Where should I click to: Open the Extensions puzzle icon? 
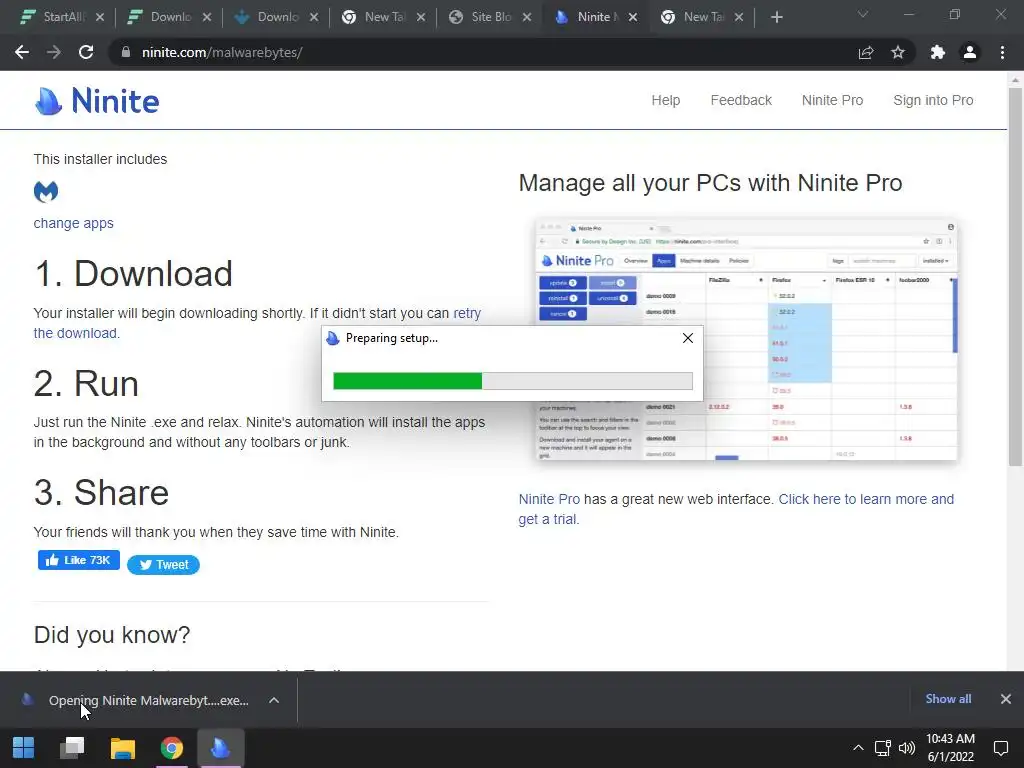pyautogui.click(x=938, y=52)
